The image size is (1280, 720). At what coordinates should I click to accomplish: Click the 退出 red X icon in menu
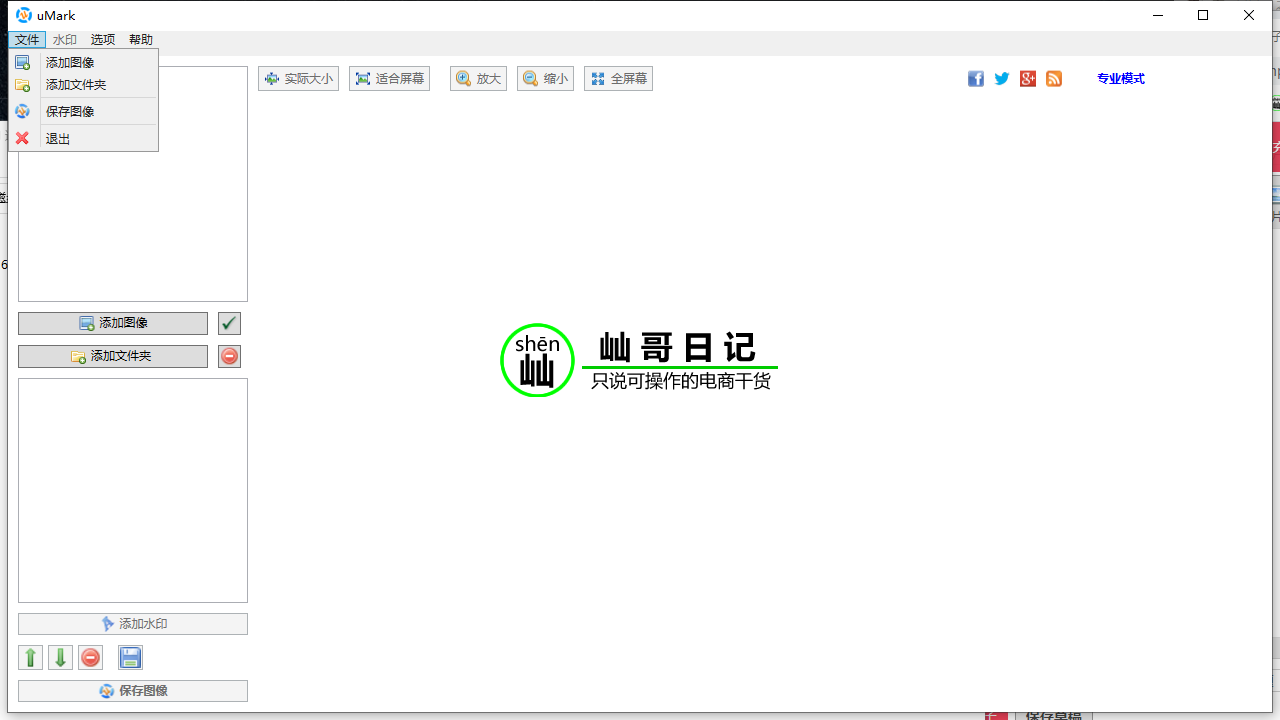(x=22, y=138)
